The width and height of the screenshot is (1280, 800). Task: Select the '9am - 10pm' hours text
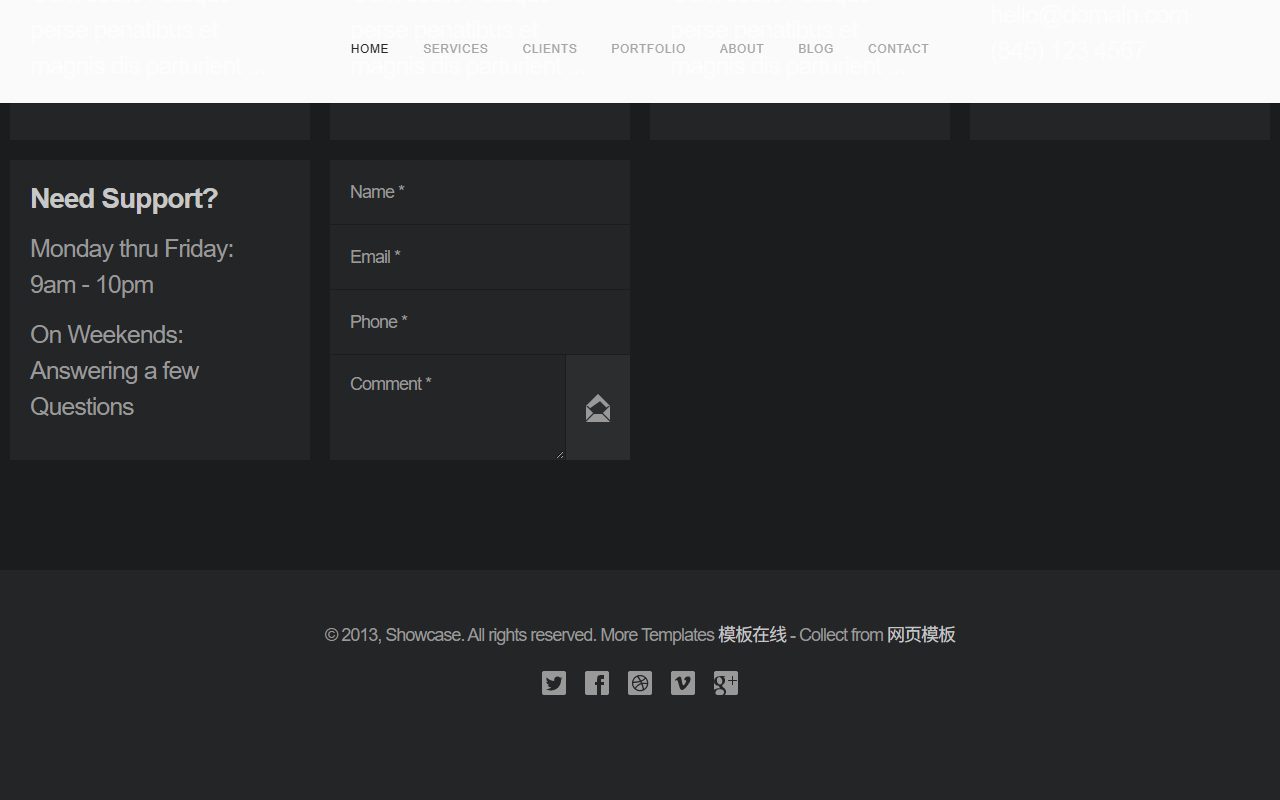point(92,285)
